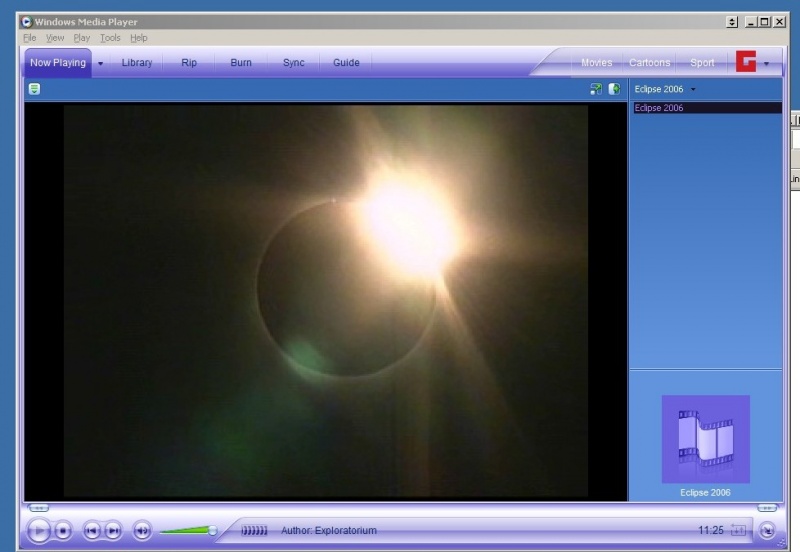This screenshot has height=552, width=800.
Task: Switch to the Library tab
Action: (137, 62)
